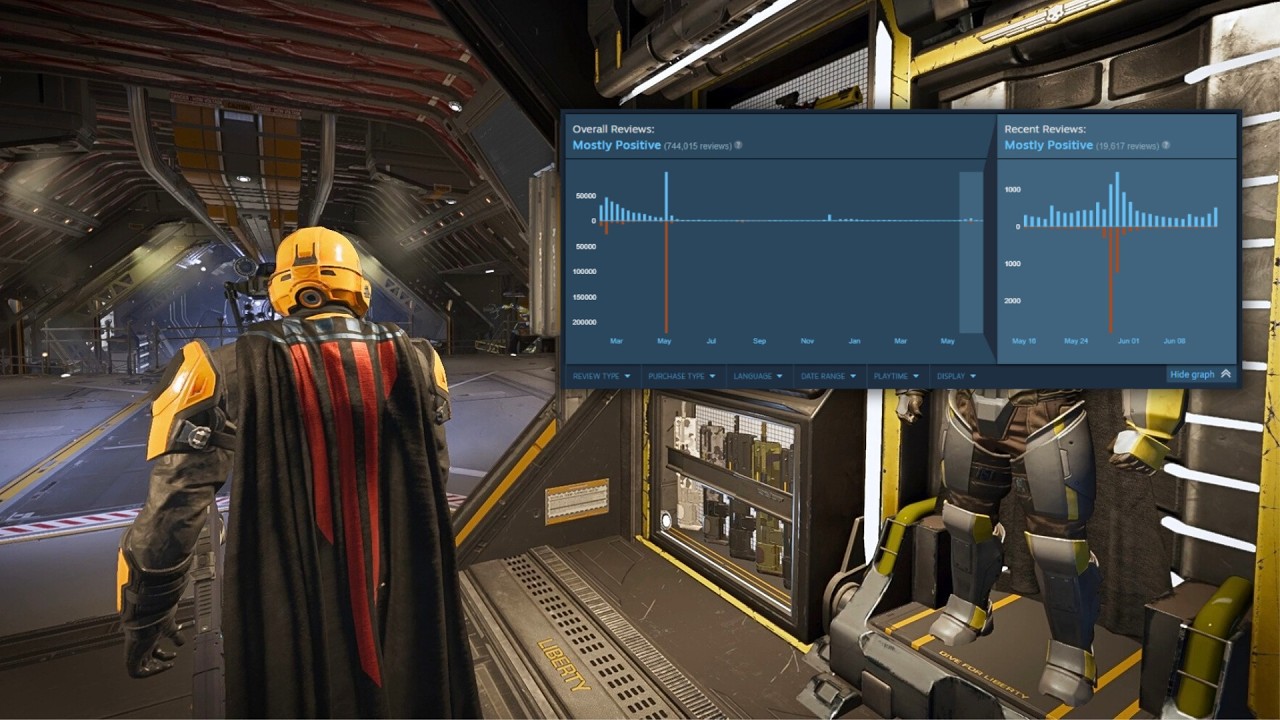Click the '(19,617 reviews)' count text

[x=1128, y=146]
